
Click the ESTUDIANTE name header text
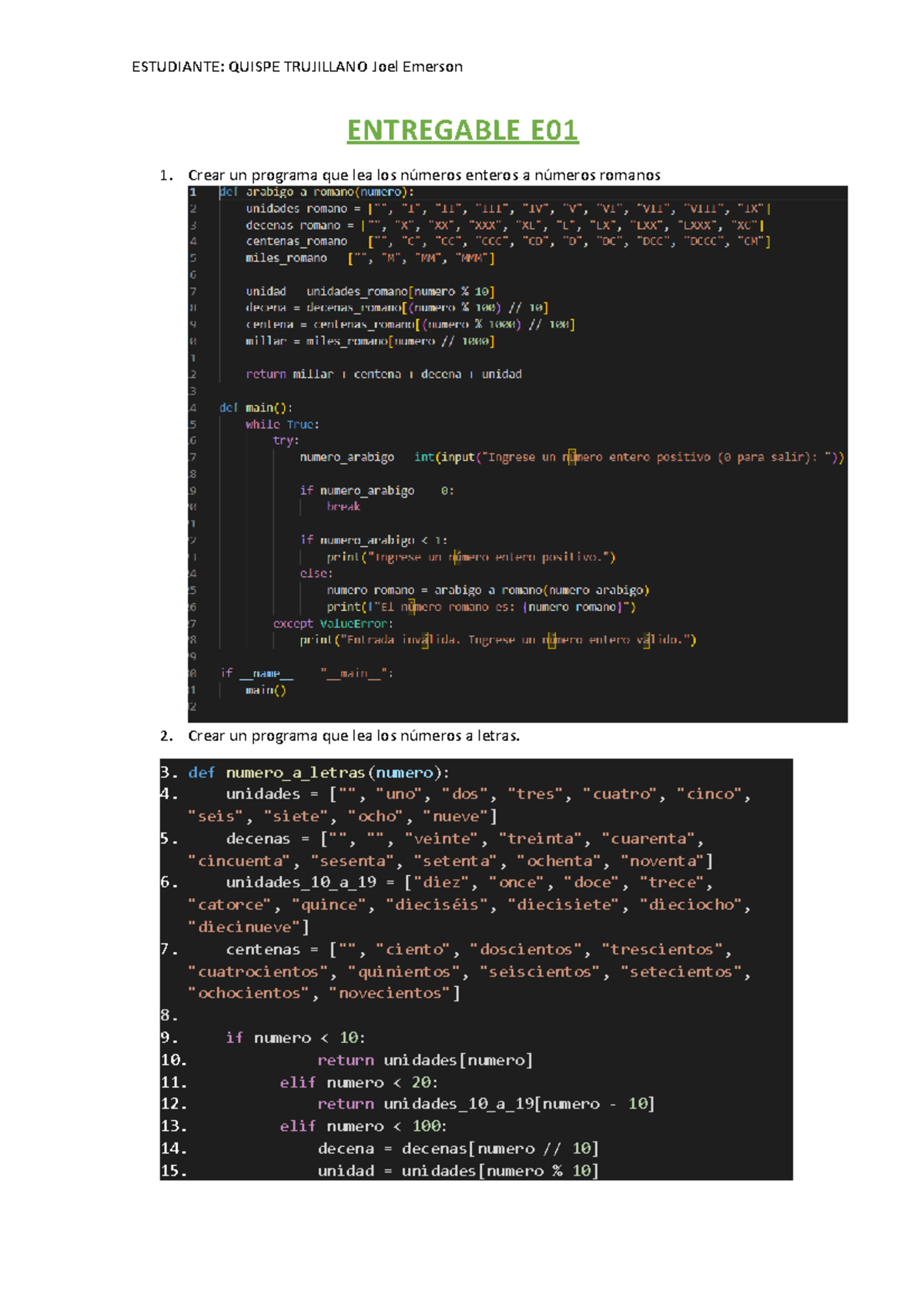click(x=297, y=67)
